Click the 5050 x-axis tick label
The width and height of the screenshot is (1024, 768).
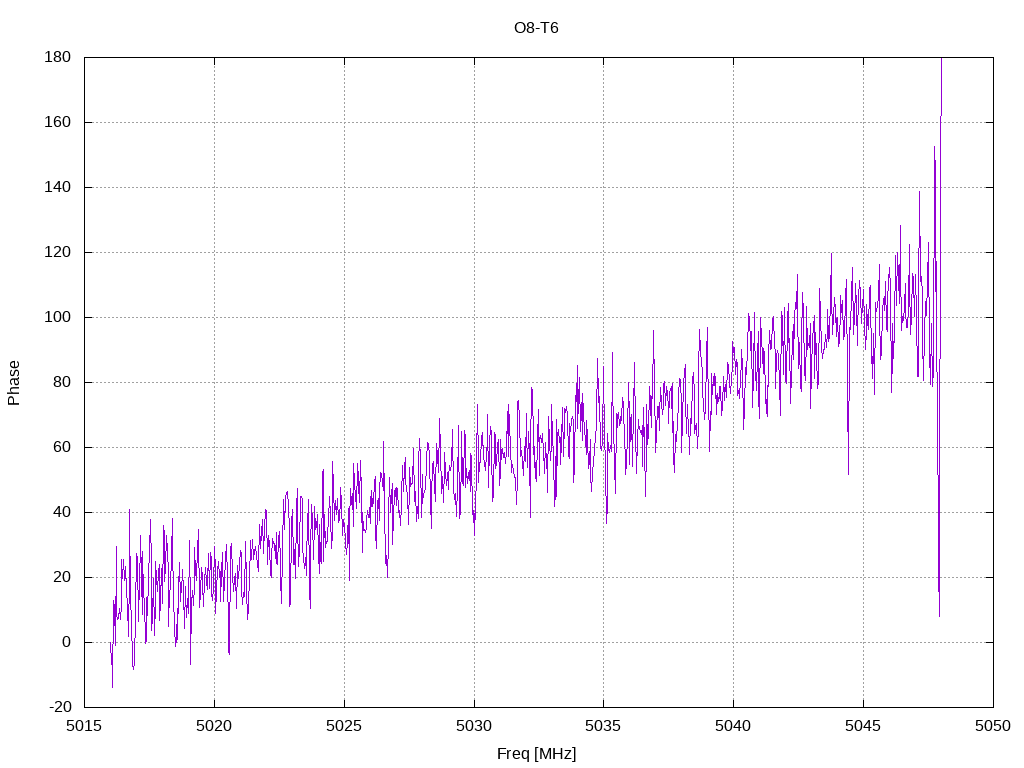pyautogui.click(x=993, y=726)
